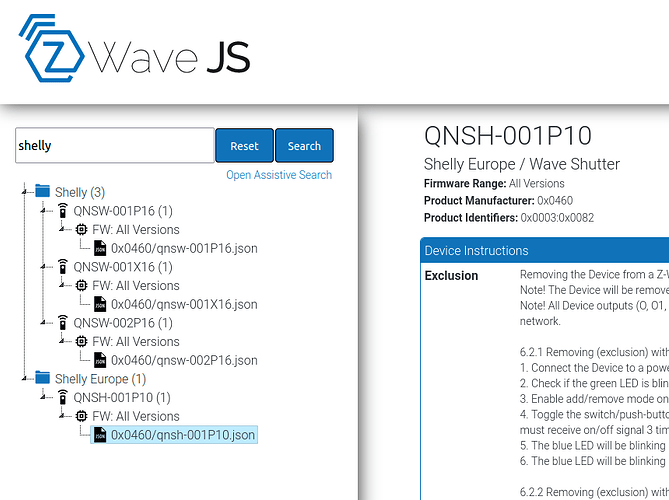This screenshot has width=669, height=500.
Task: Open 0x0460/qnsw-001X16.json file
Action: pyautogui.click(x=184, y=304)
